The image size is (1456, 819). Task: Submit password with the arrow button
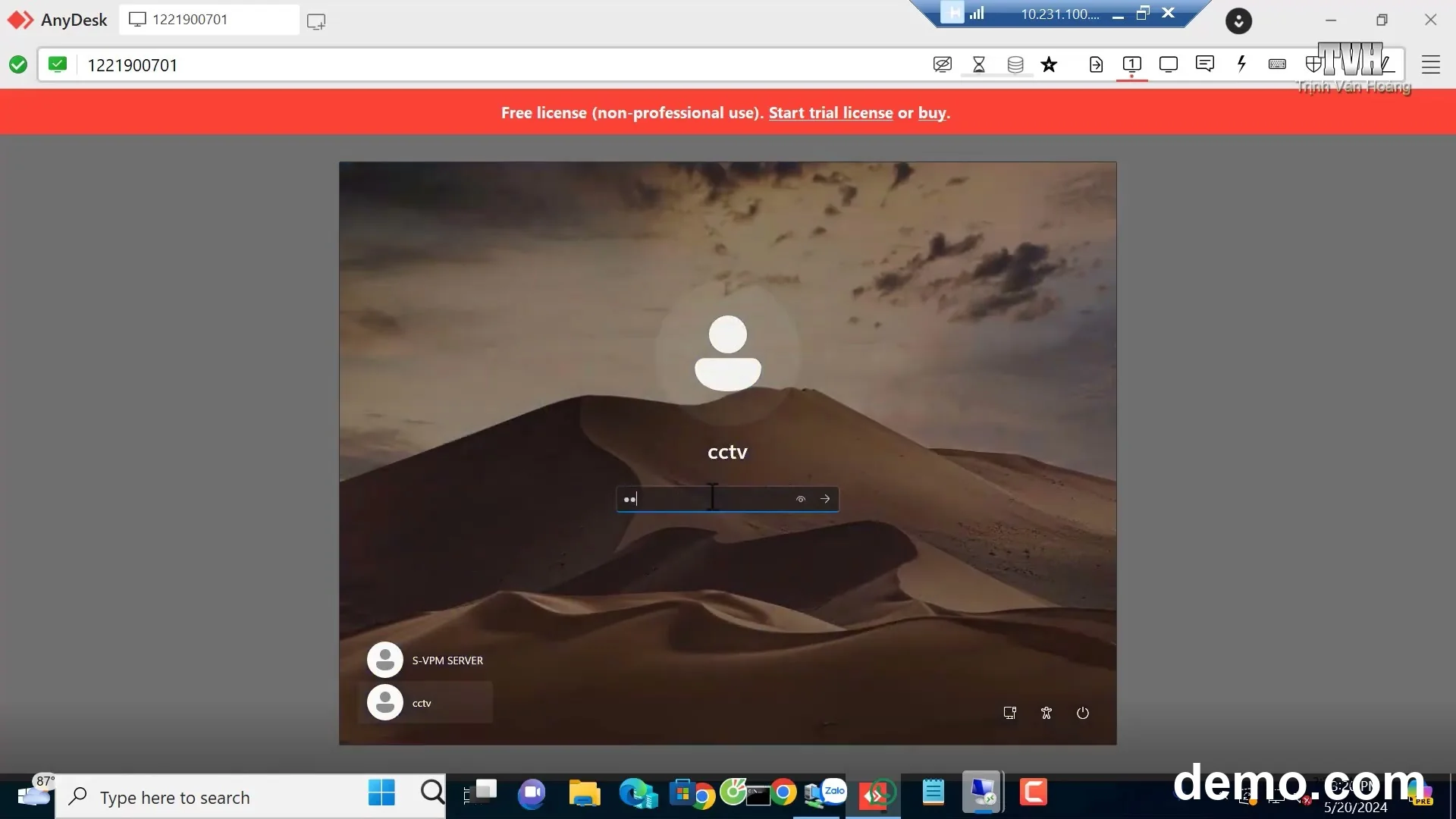[825, 499]
